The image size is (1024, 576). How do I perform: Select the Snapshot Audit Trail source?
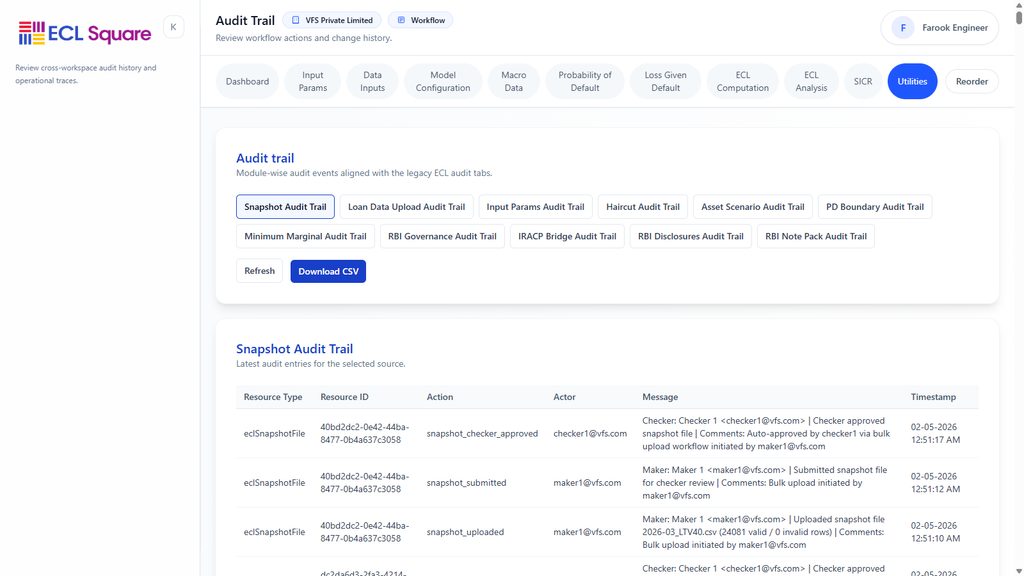tap(285, 206)
